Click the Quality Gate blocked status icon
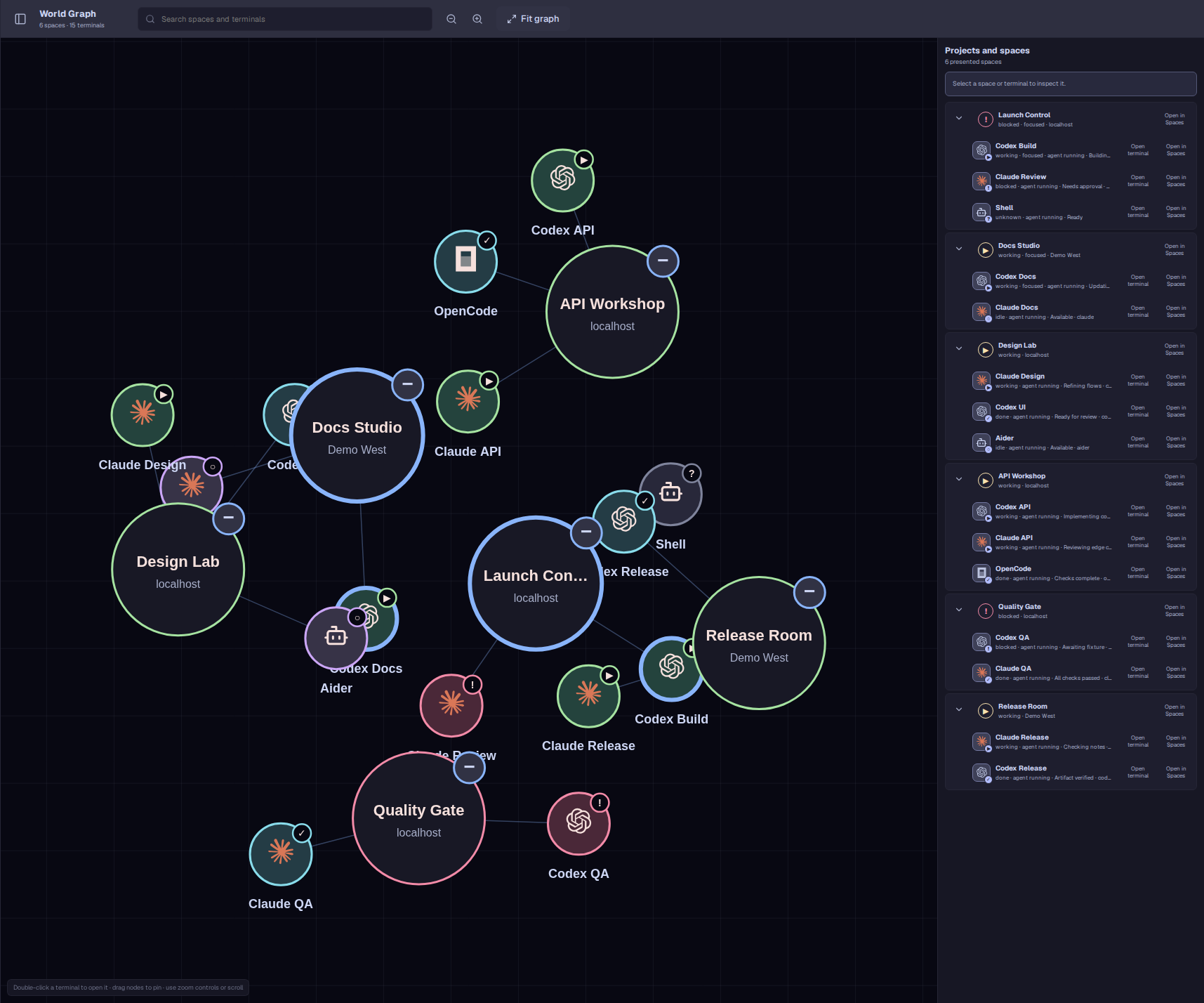This screenshot has height=1003, width=1204. (x=986, y=611)
